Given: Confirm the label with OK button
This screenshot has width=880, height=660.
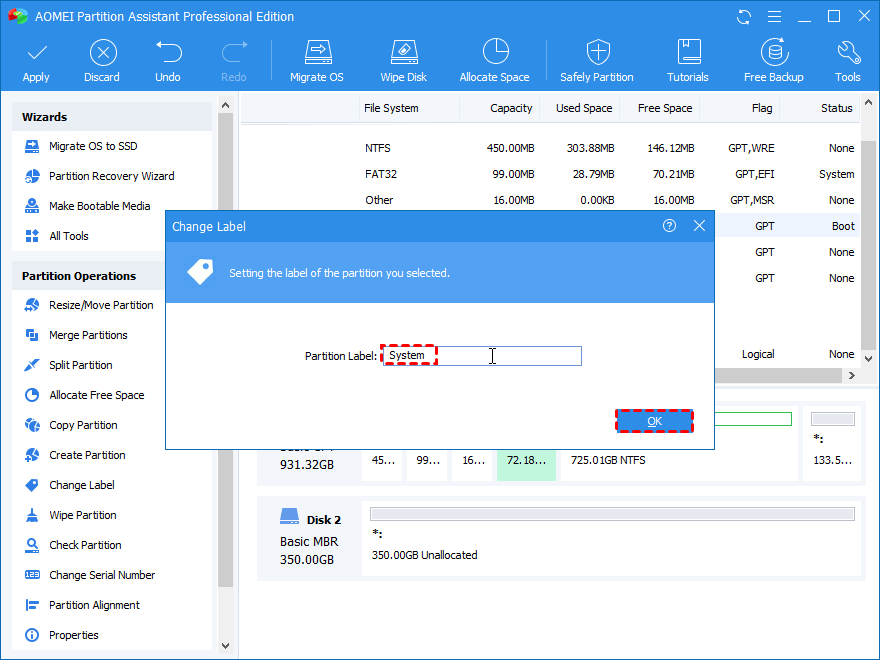Looking at the screenshot, I should [x=654, y=421].
